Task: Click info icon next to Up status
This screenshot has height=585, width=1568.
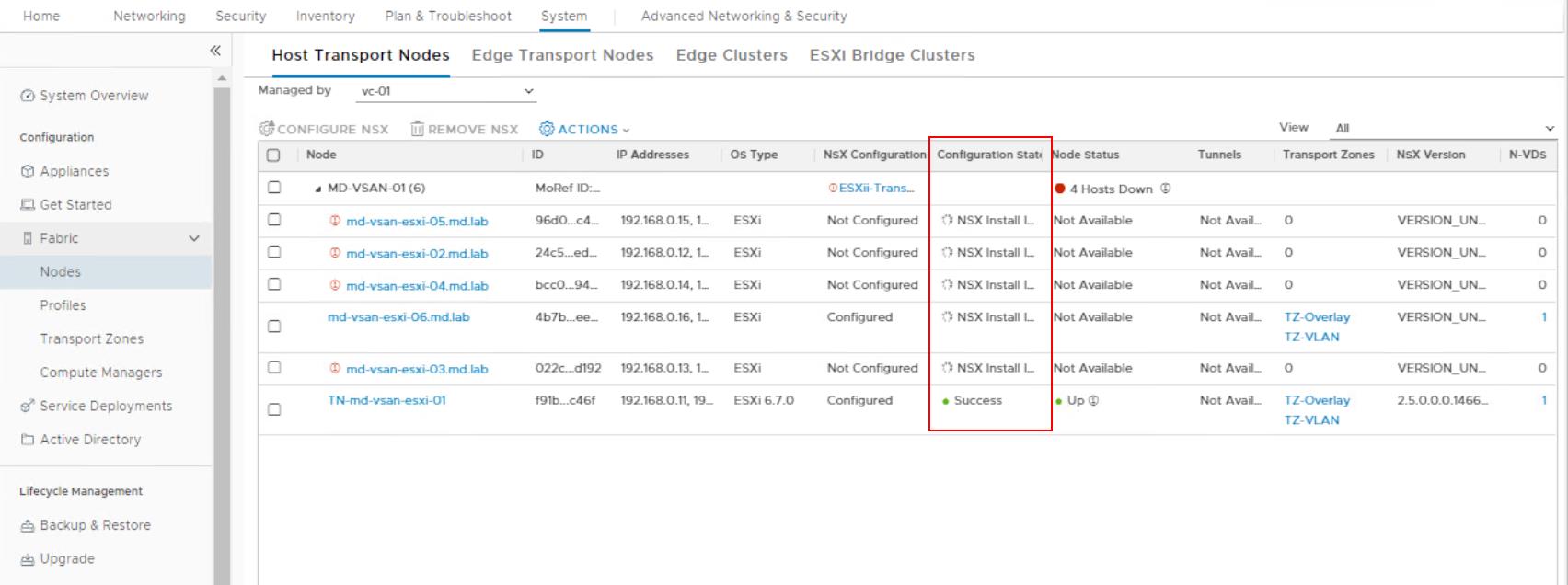Action: tap(1093, 400)
